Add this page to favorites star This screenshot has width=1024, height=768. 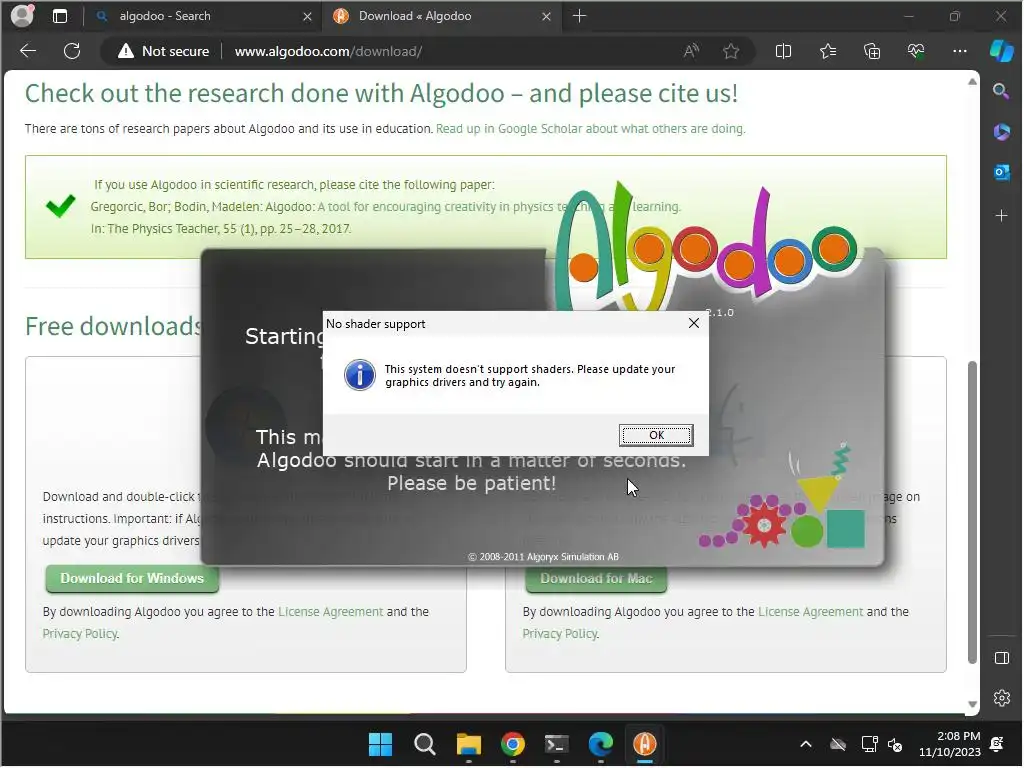(x=731, y=51)
